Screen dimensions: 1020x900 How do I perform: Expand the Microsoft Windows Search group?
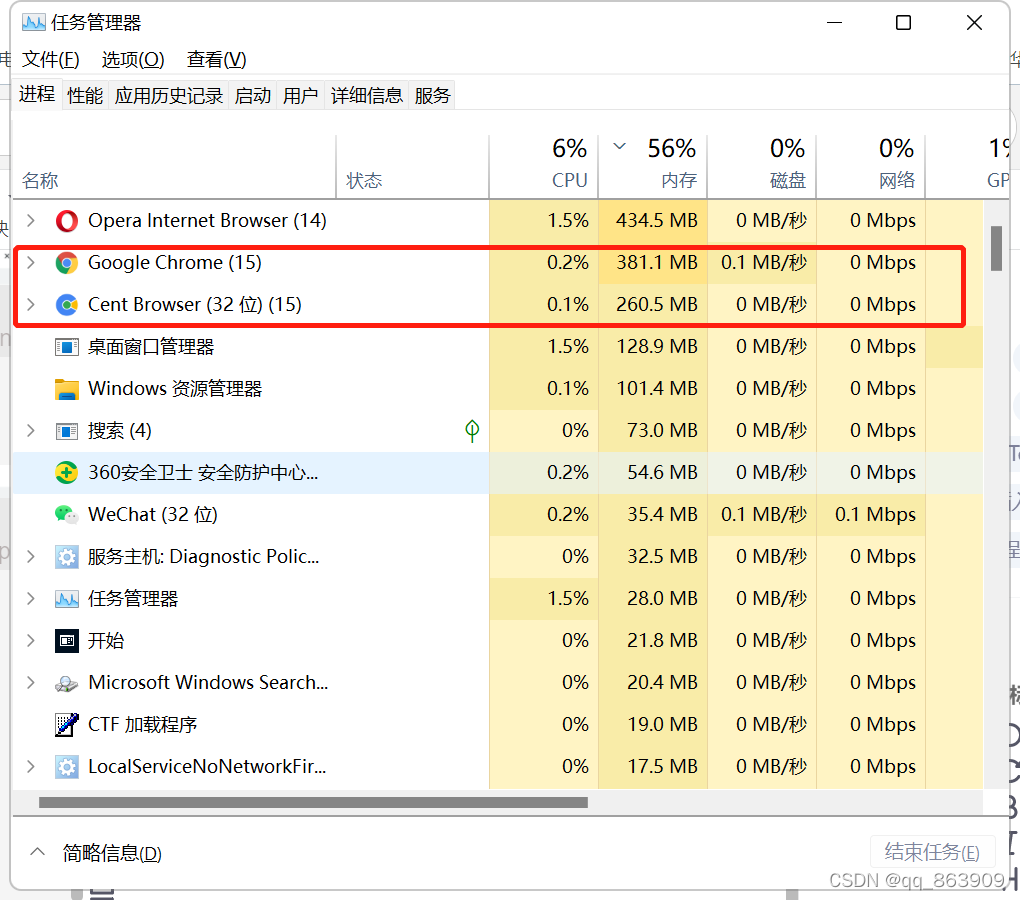click(x=31, y=682)
